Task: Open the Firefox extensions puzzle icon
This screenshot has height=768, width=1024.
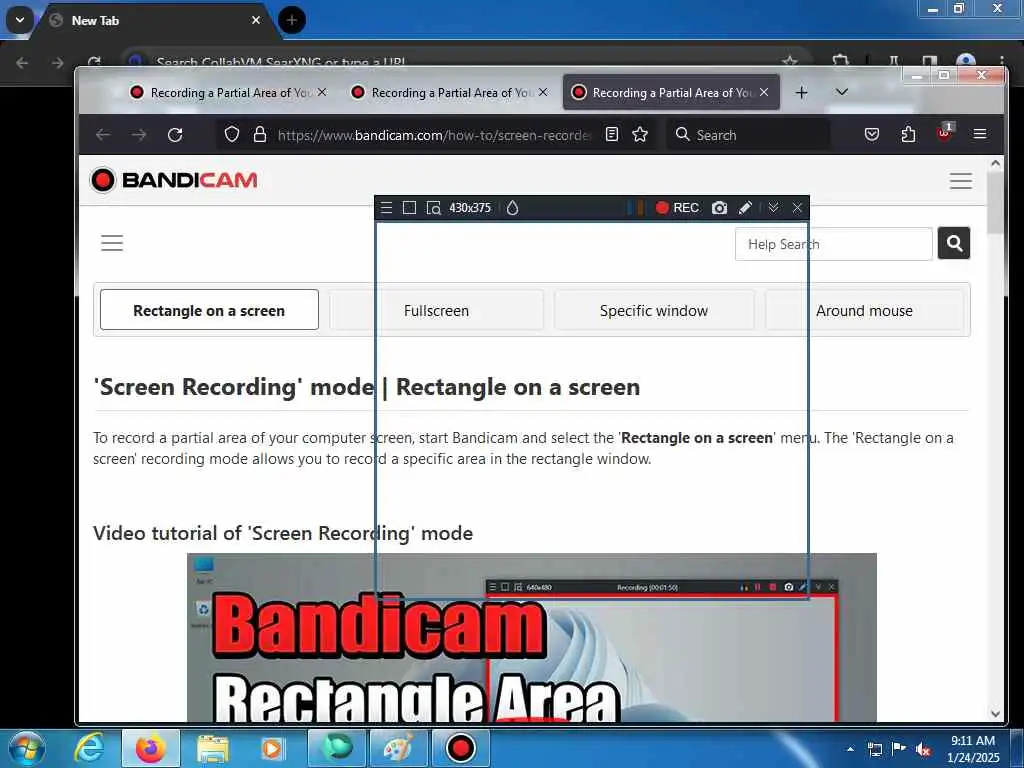Action: pyautogui.click(x=908, y=135)
